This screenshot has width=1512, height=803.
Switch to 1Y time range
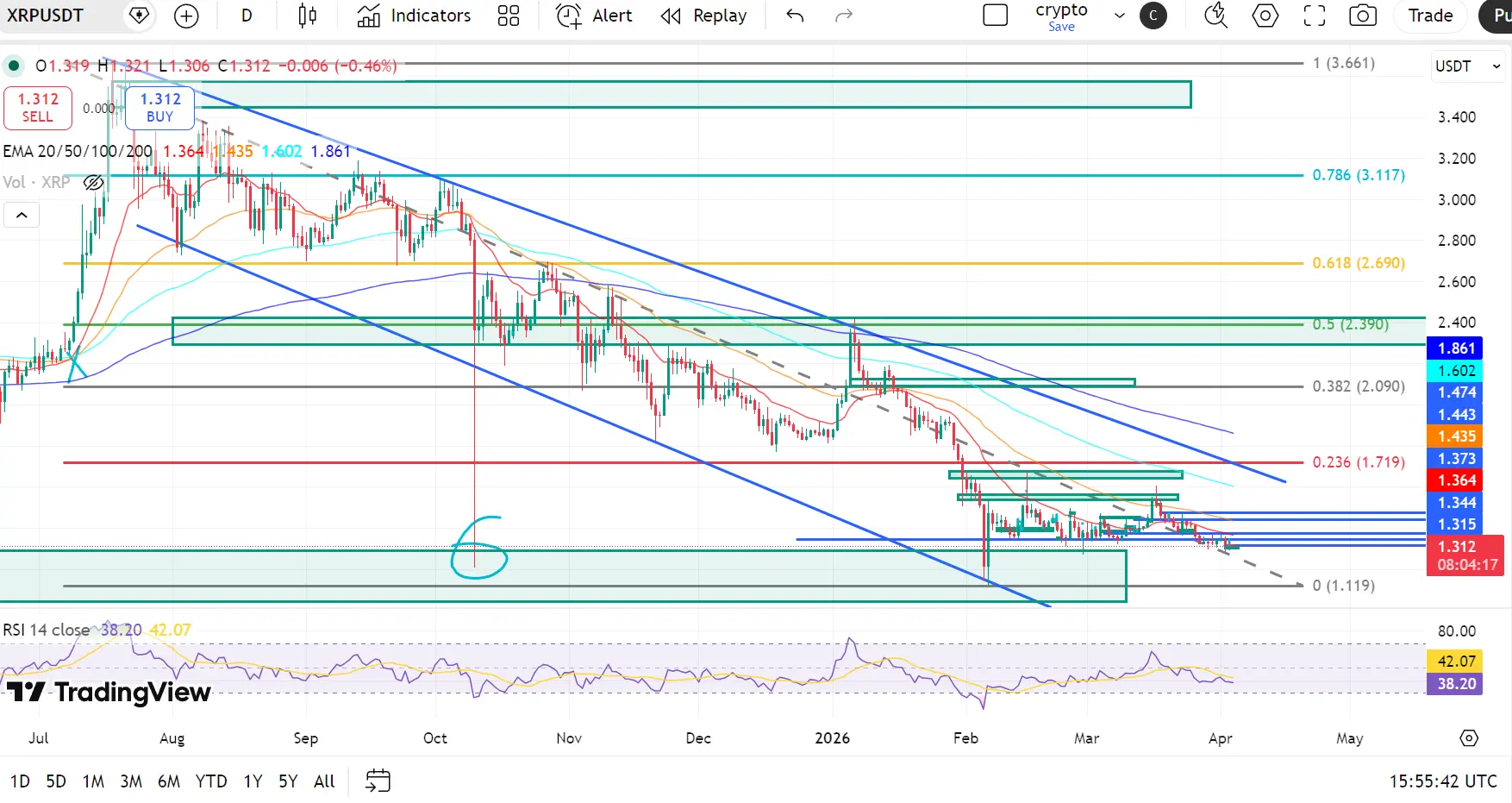253,781
